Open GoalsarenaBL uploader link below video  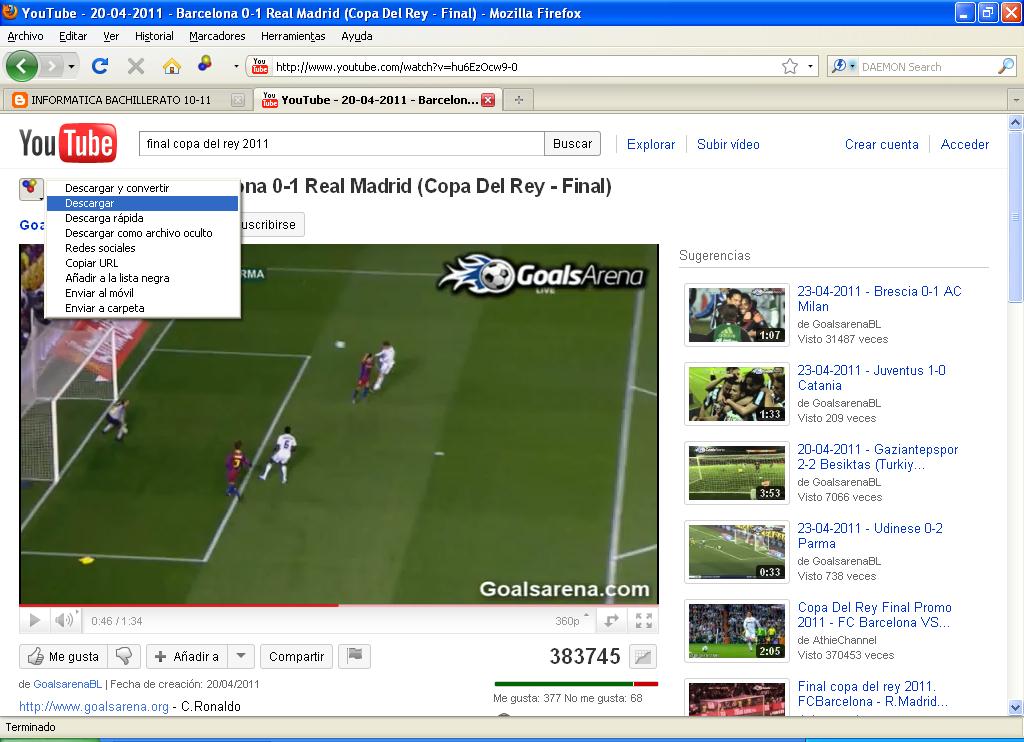[x=68, y=684]
